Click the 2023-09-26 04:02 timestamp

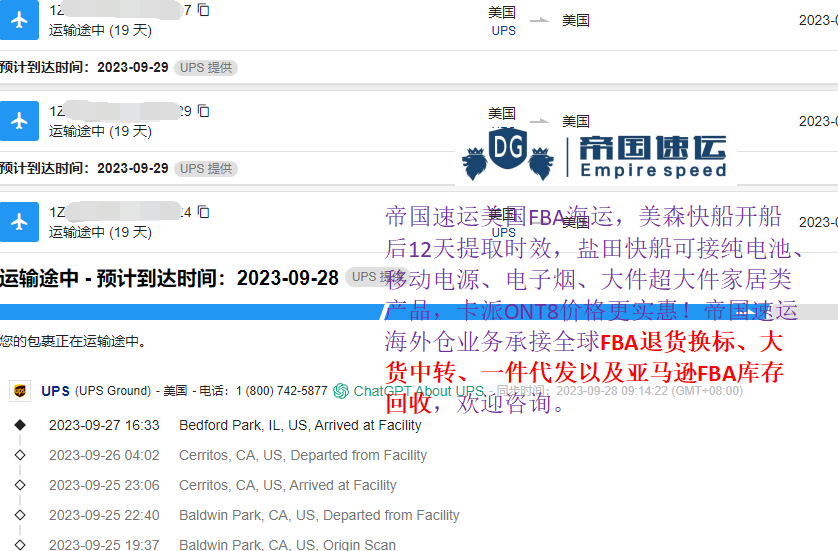104,455
